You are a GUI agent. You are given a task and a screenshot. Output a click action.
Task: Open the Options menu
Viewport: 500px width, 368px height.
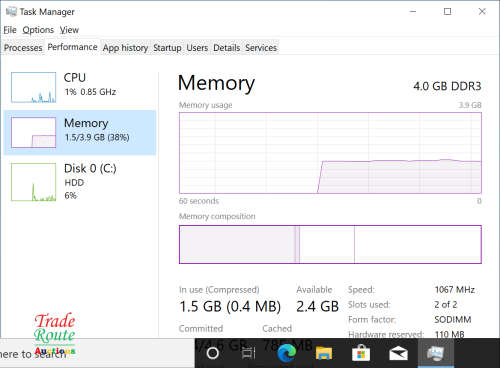tap(38, 30)
